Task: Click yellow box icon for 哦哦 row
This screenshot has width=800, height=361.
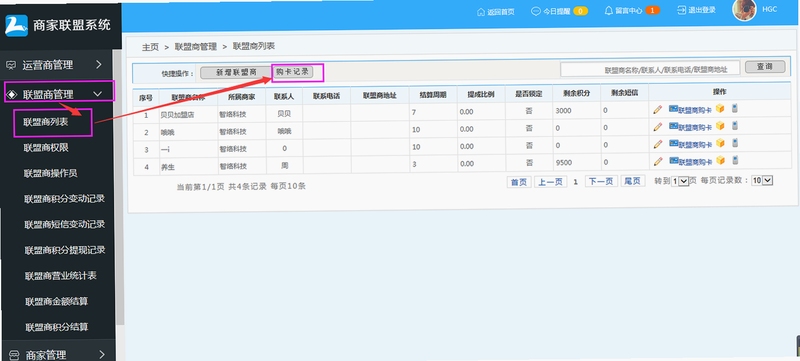Action: click(720, 125)
